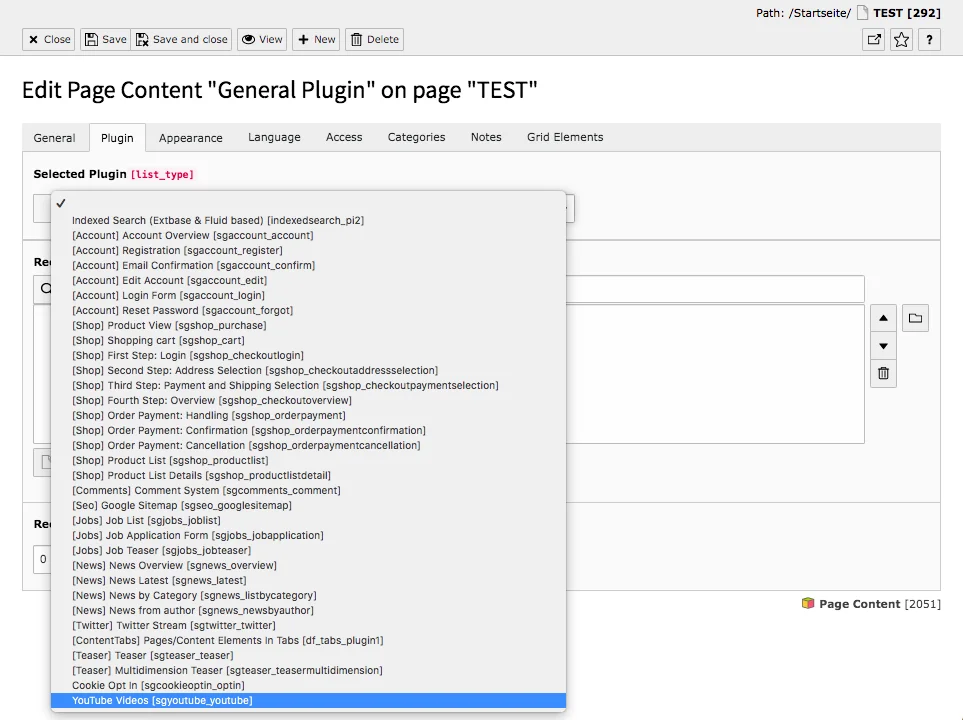Move the selected item down
The width and height of the screenshot is (963, 720).
click(x=883, y=345)
